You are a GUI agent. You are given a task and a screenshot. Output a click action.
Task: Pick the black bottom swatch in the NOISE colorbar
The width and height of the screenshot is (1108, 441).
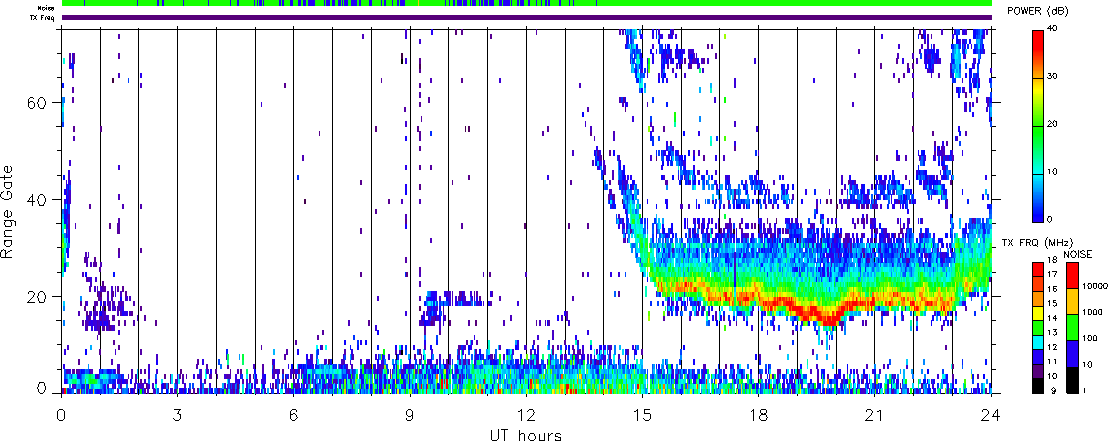[x=1072, y=380]
